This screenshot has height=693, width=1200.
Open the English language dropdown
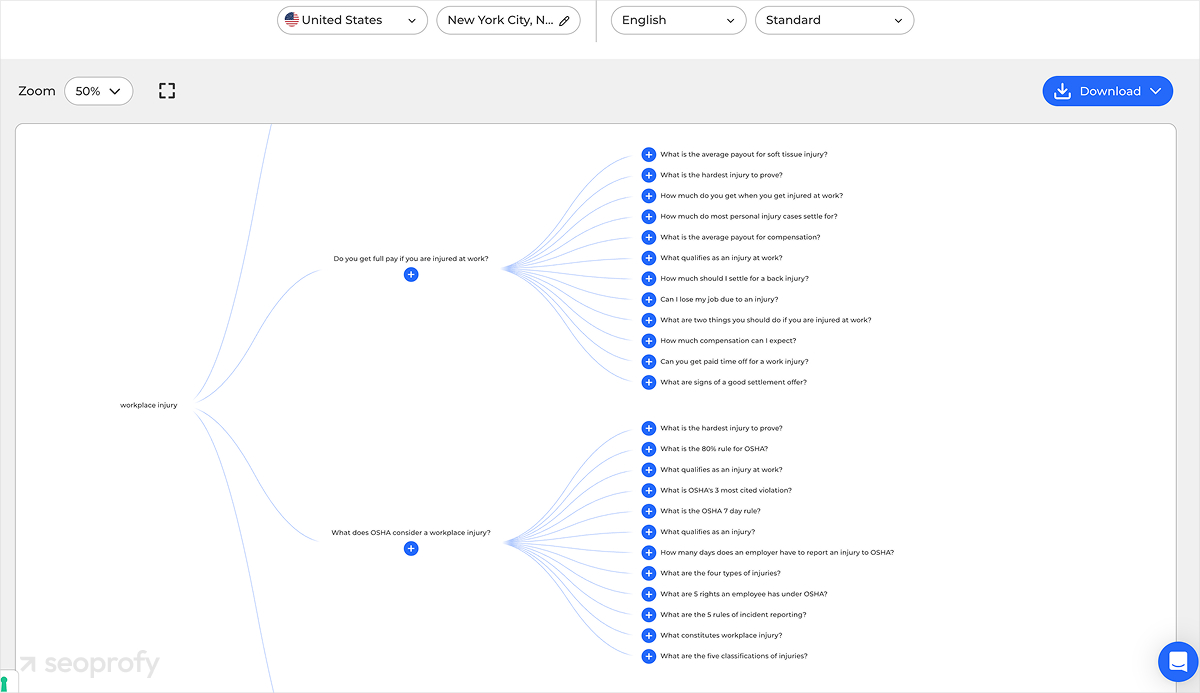click(678, 20)
